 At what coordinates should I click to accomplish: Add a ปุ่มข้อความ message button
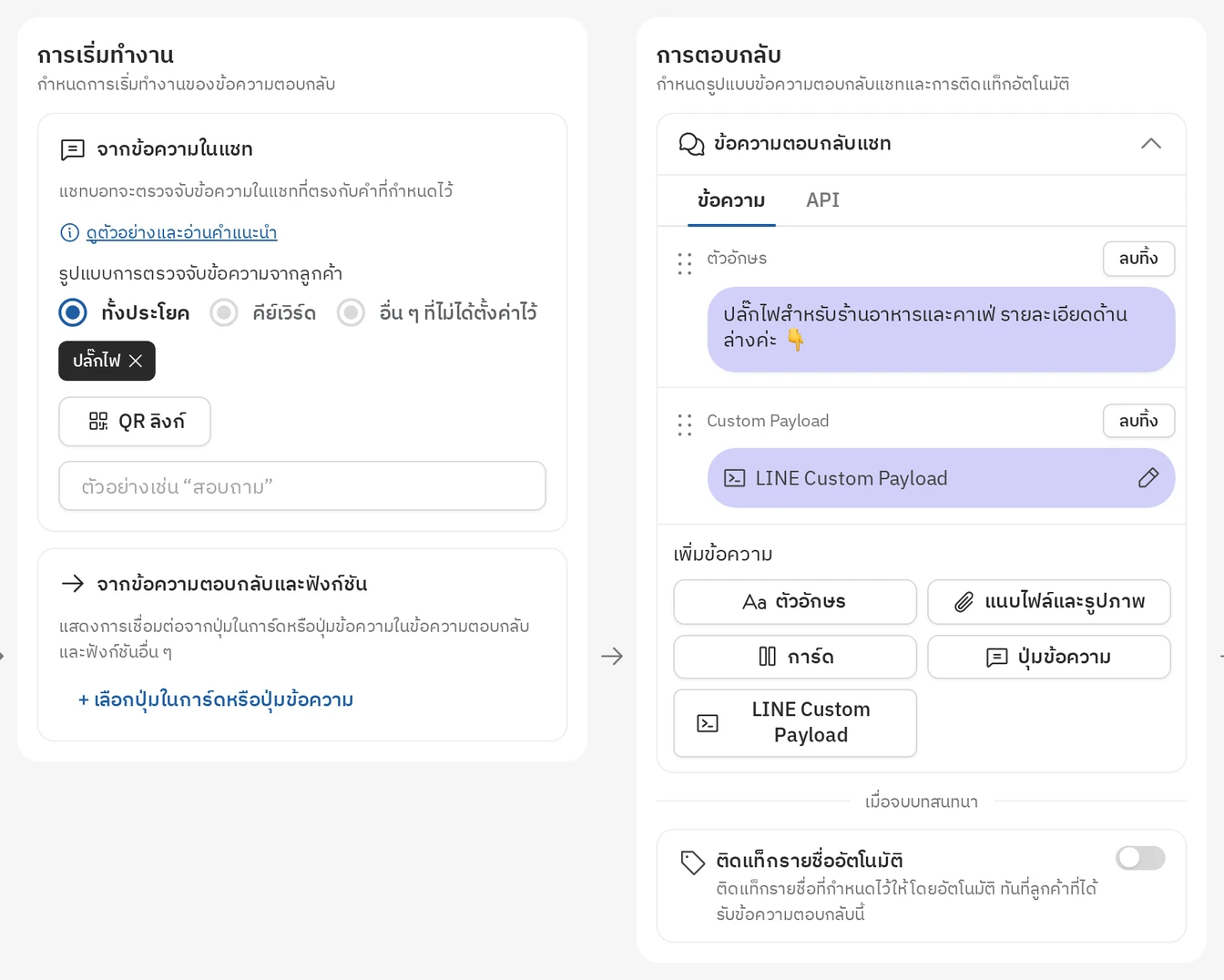(1049, 657)
